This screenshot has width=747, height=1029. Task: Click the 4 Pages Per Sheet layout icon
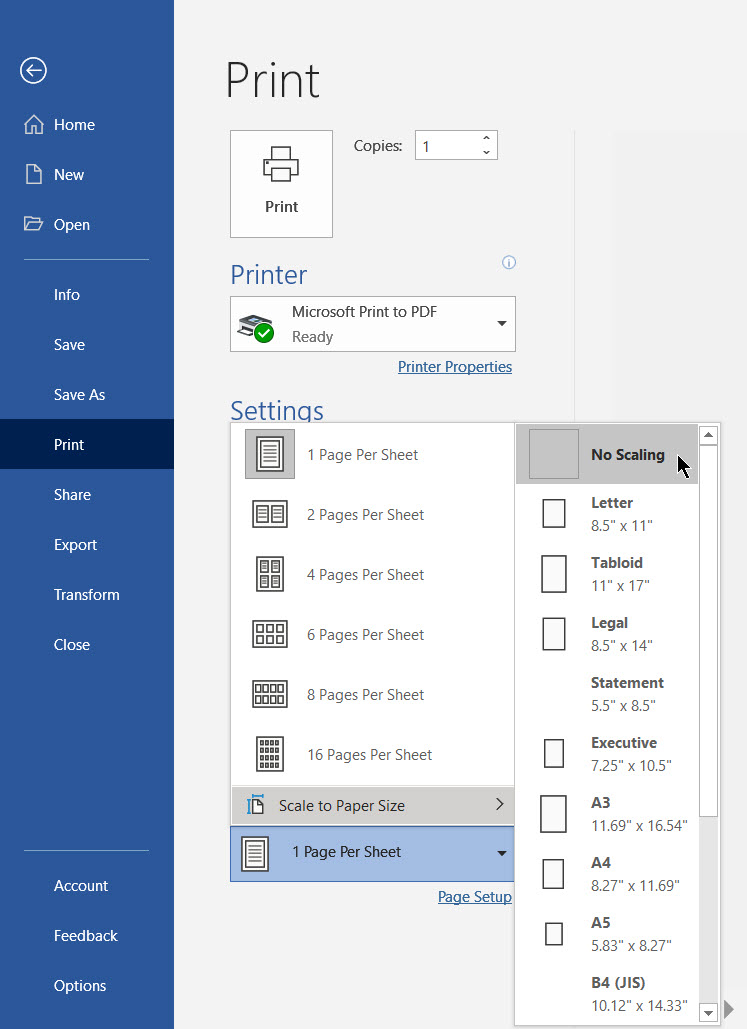pos(270,574)
